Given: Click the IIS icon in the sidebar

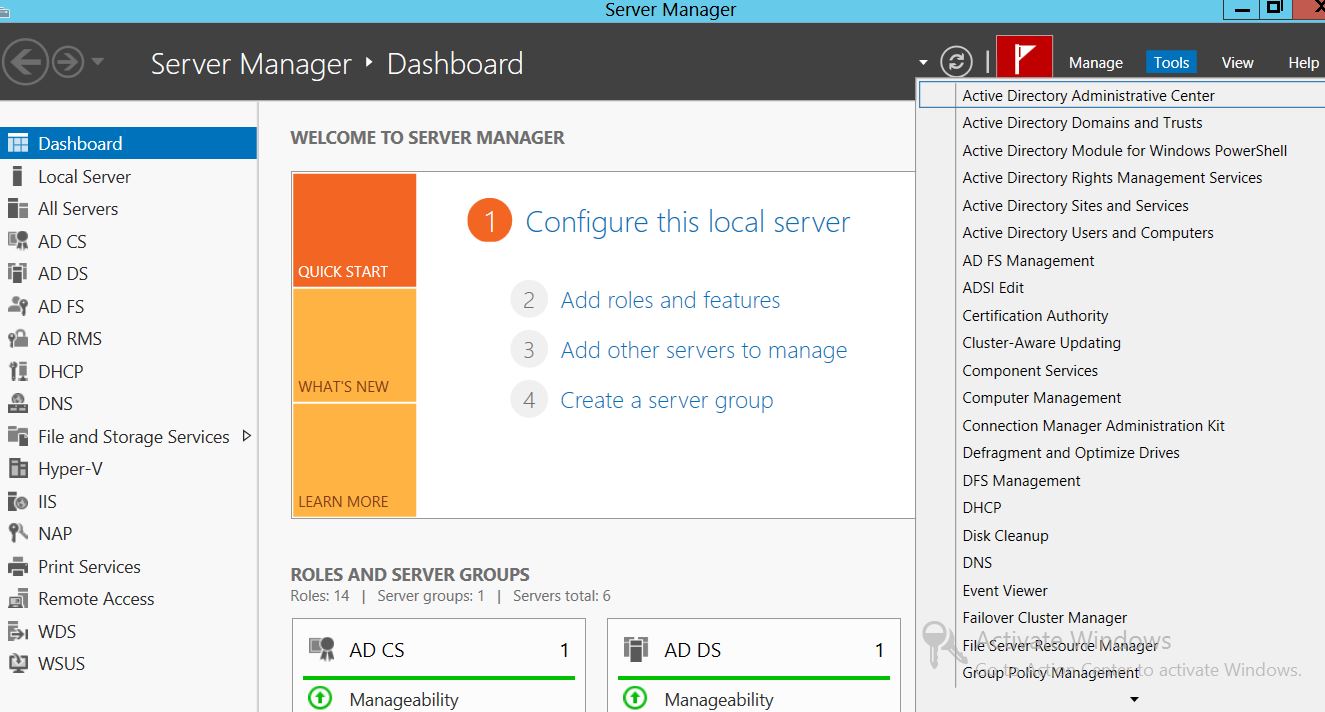Looking at the screenshot, I should click(17, 502).
